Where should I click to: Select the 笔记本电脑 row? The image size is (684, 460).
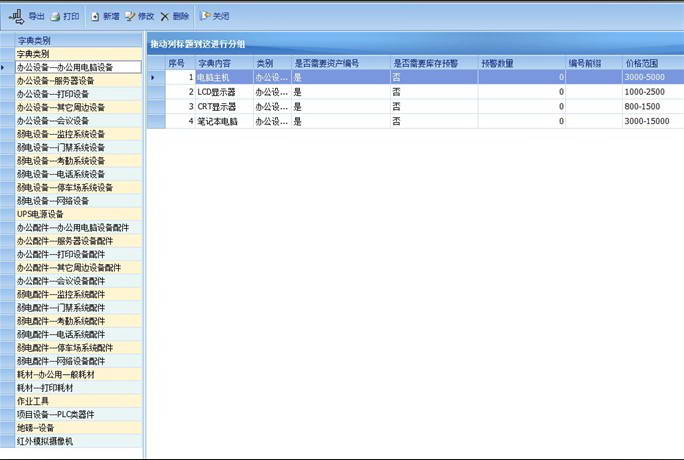(222, 121)
